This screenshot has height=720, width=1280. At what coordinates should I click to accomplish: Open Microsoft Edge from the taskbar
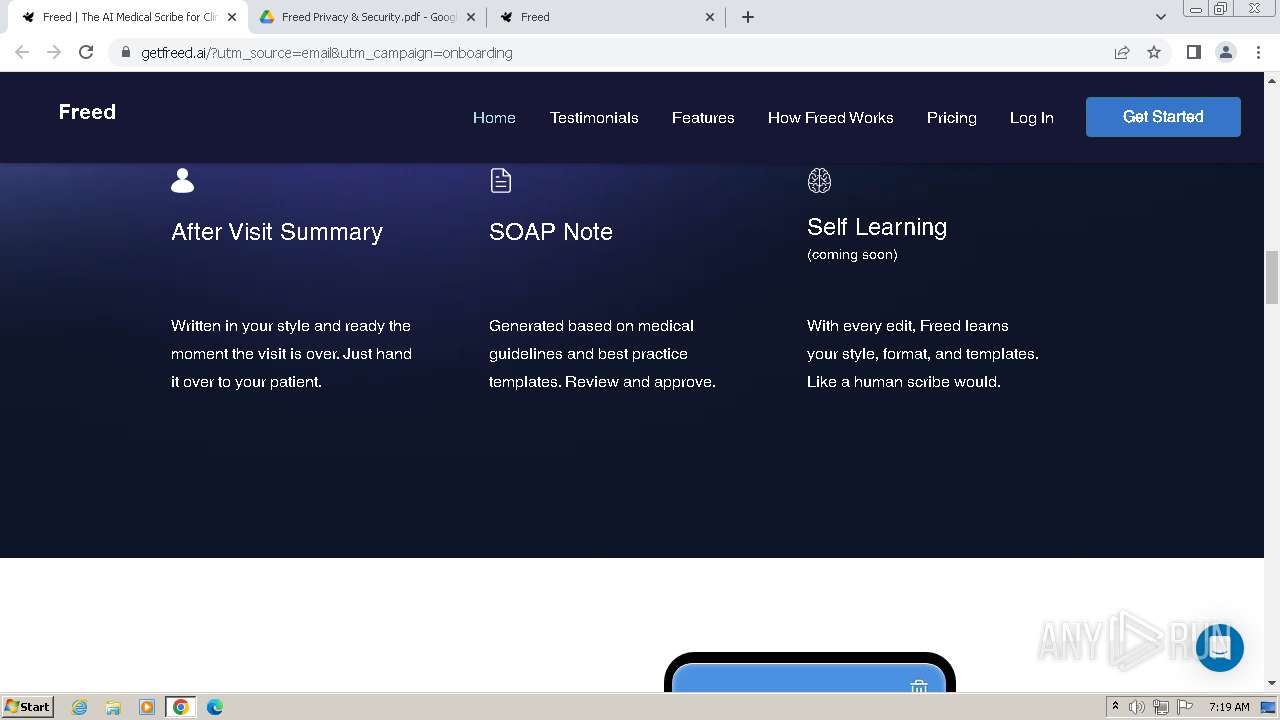tap(215, 707)
